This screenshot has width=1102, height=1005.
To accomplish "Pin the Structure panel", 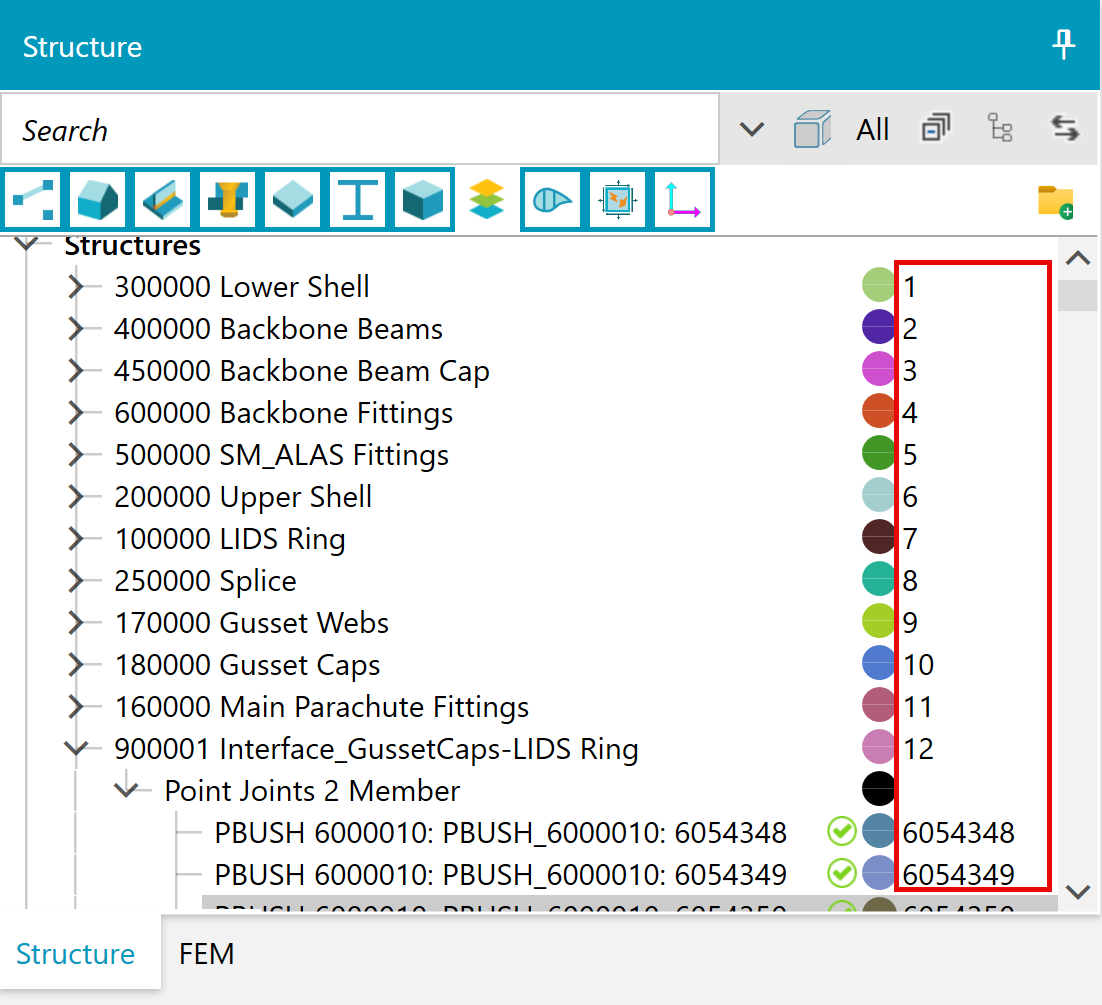I will pos(1063,46).
